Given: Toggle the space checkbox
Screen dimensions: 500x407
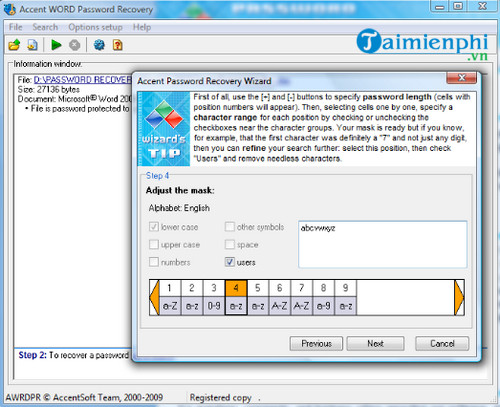Looking at the screenshot, I should 230,245.
